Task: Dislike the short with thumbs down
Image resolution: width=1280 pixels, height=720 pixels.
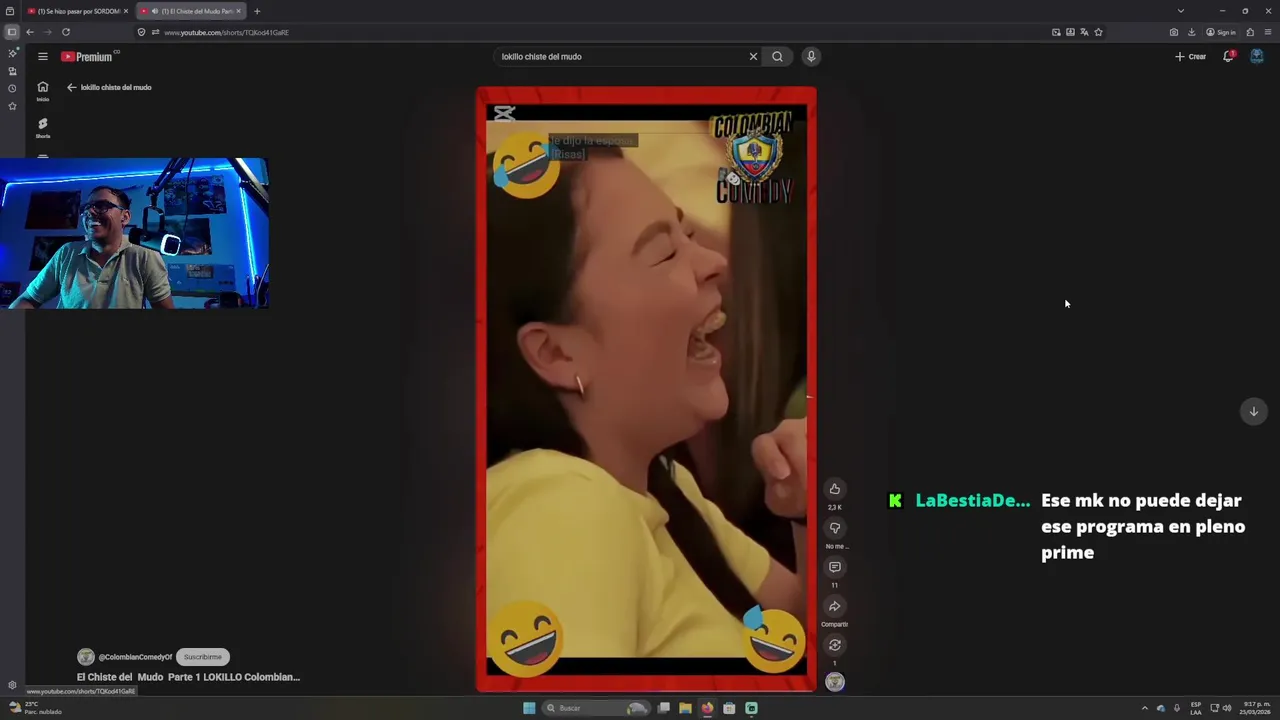Action: [834, 528]
